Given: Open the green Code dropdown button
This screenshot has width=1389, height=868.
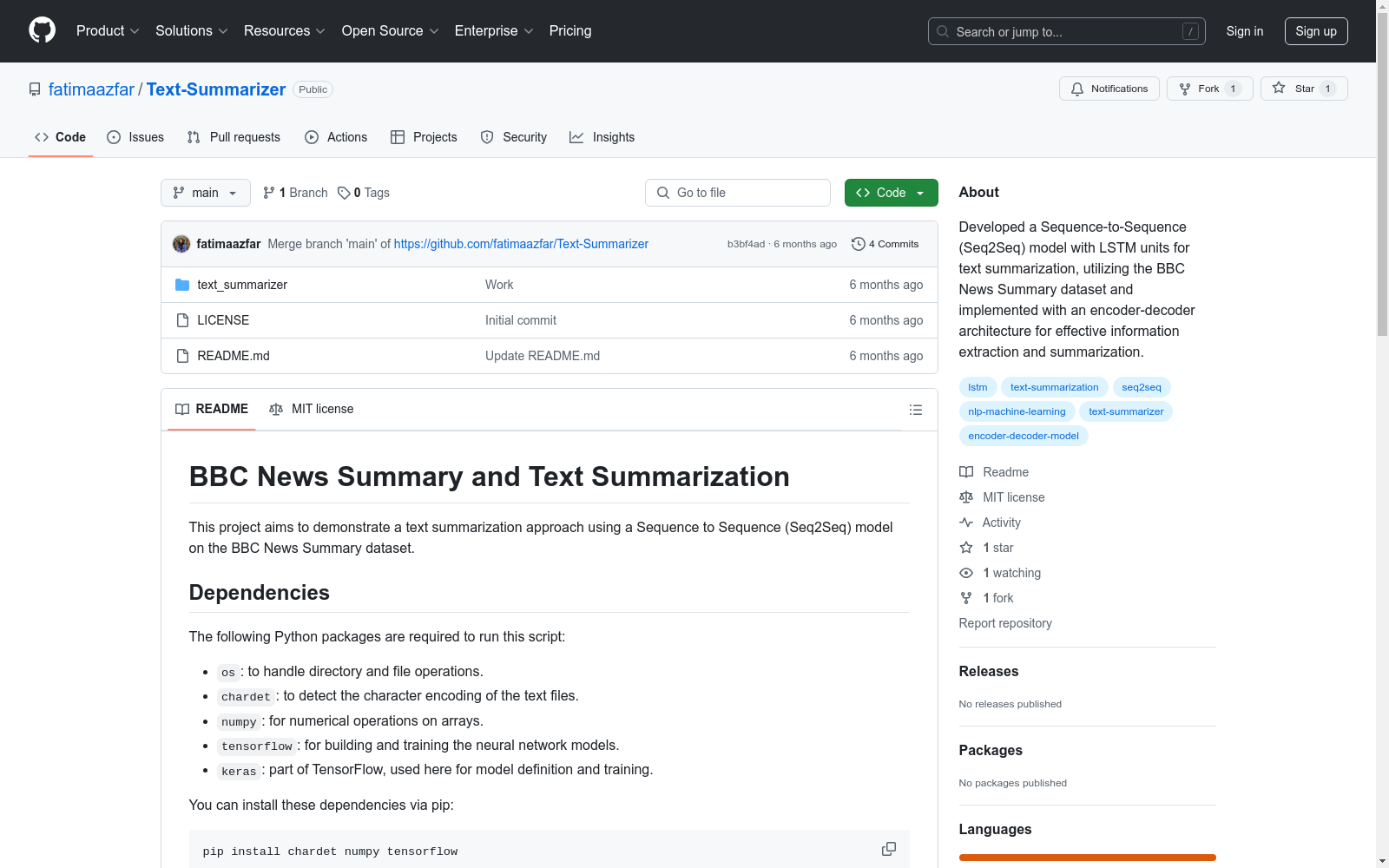Looking at the screenshot, I should click(891, 193).
